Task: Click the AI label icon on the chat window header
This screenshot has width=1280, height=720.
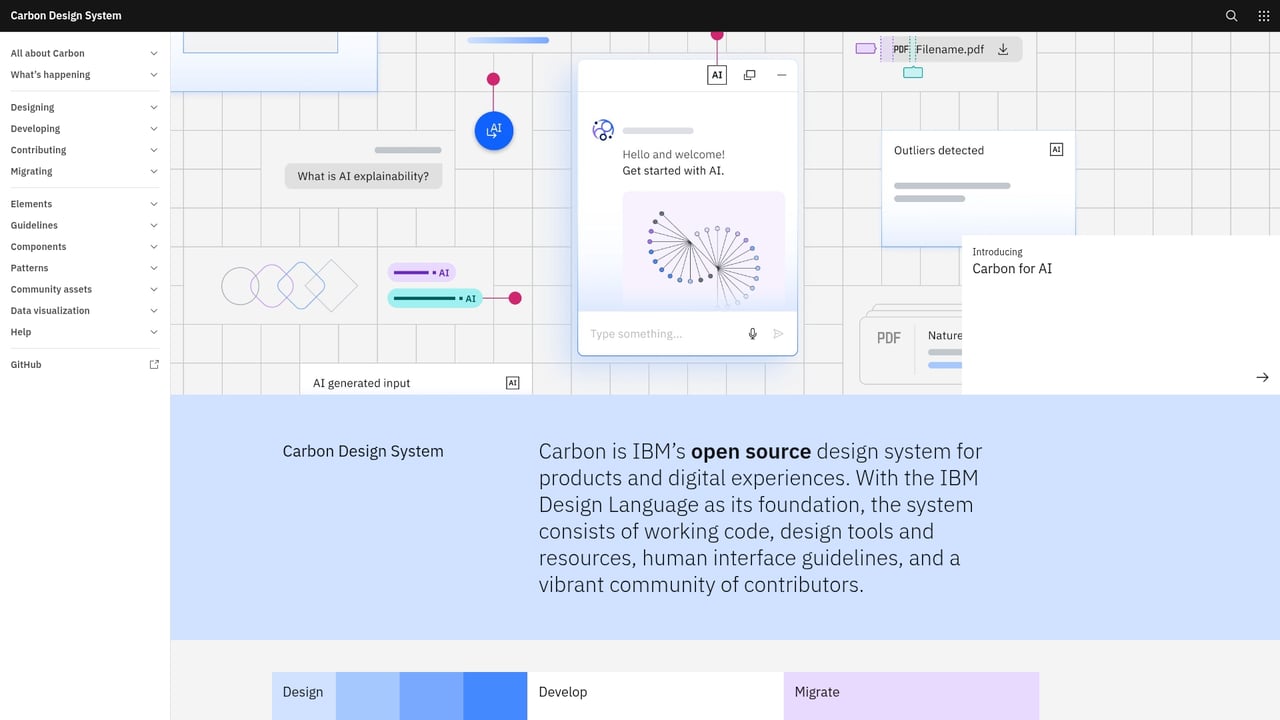Action: 717,74
